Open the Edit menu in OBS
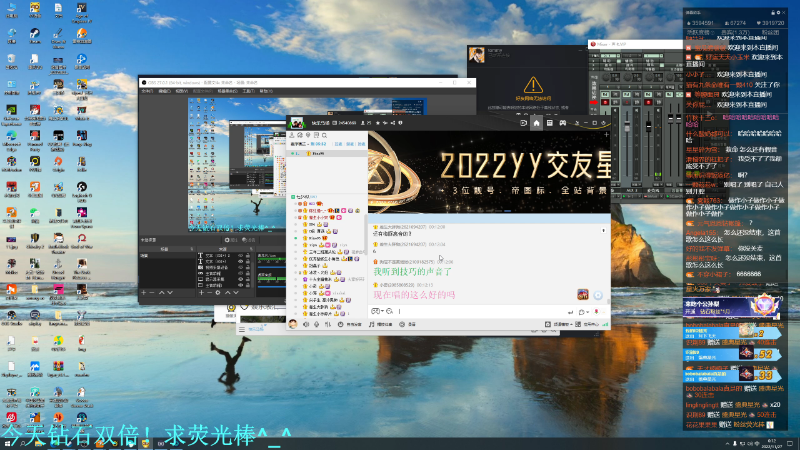 tap(164, 91)
